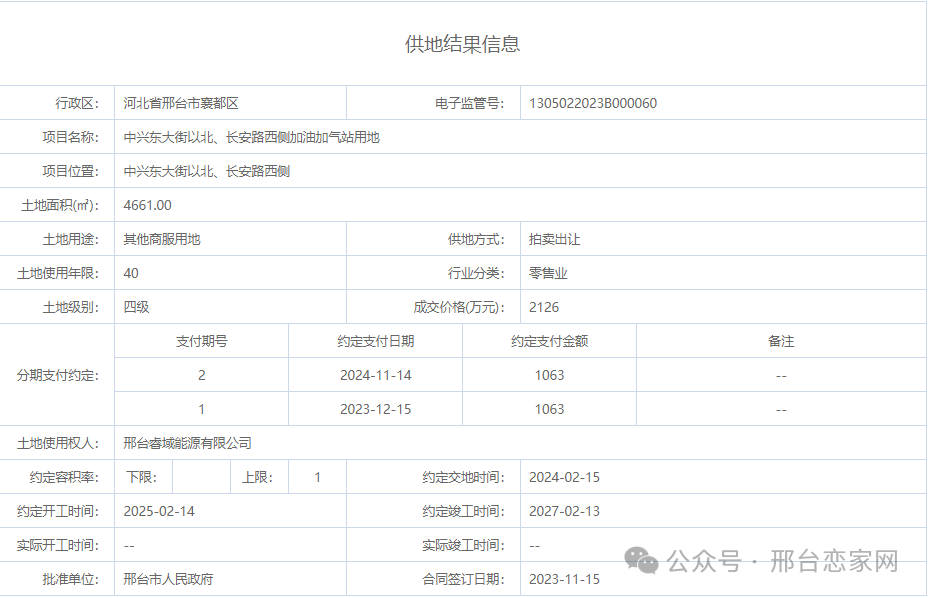Select land use 其他商服用地
This screenshot has height=598, width=928.
162,239
